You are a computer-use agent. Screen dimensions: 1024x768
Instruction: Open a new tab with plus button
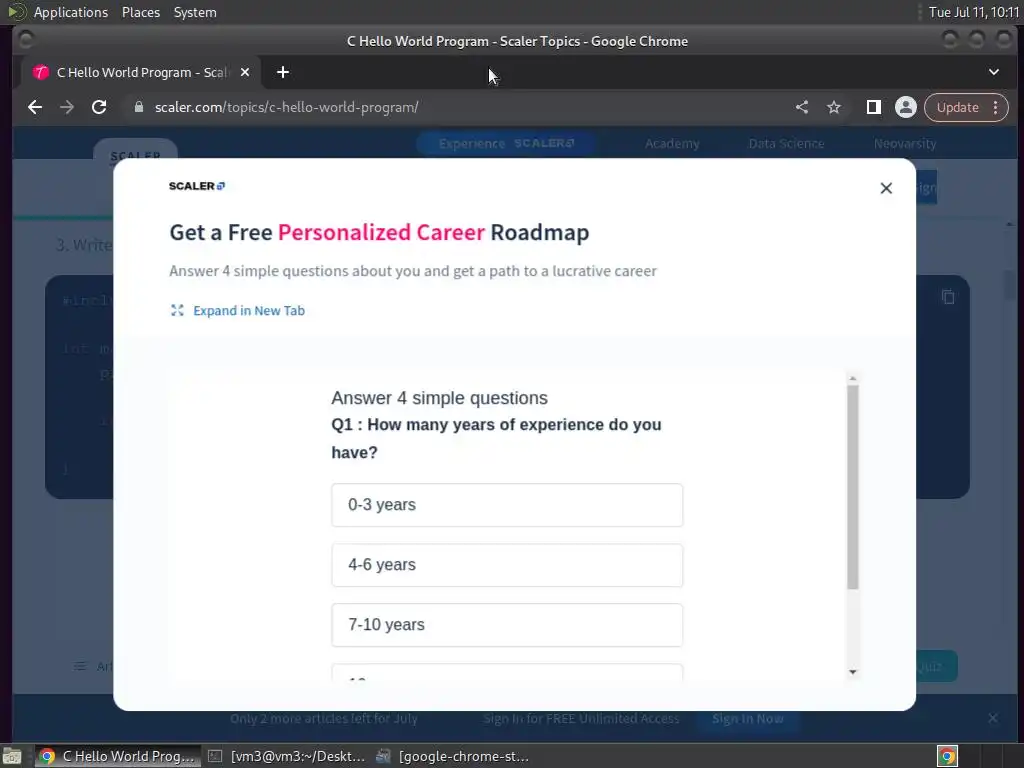pyautogui.click(x=283, y=72)
